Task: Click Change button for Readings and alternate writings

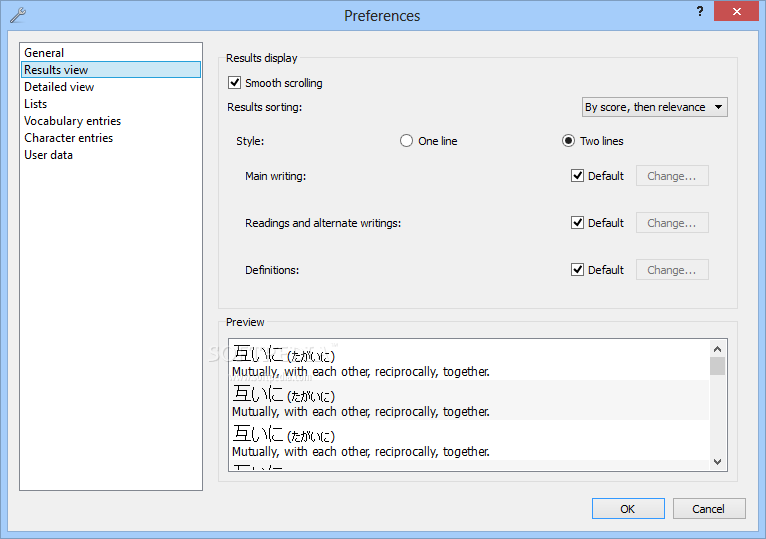Action: point(672,223)
